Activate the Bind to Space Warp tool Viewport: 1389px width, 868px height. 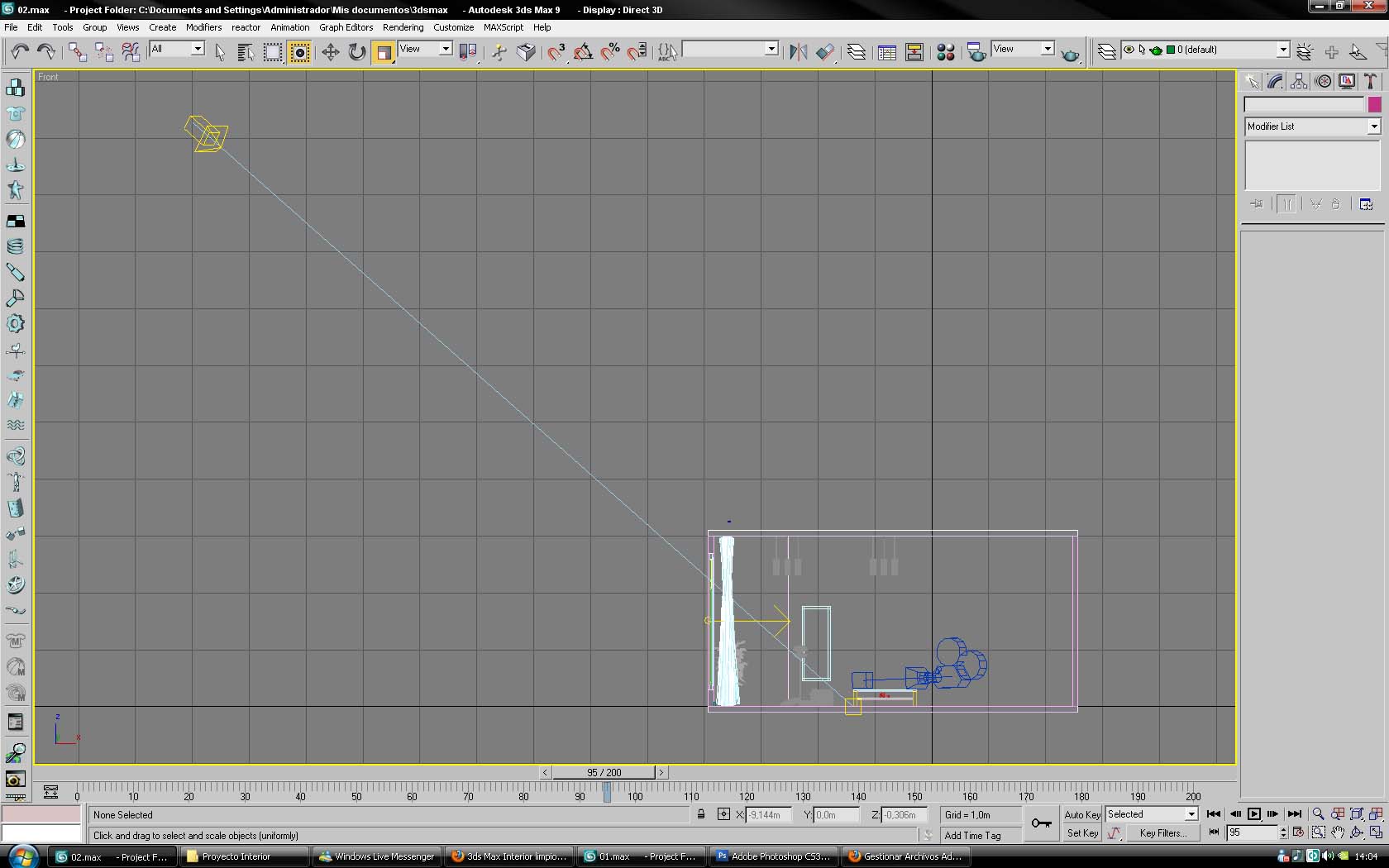click(x=131, y=52)
